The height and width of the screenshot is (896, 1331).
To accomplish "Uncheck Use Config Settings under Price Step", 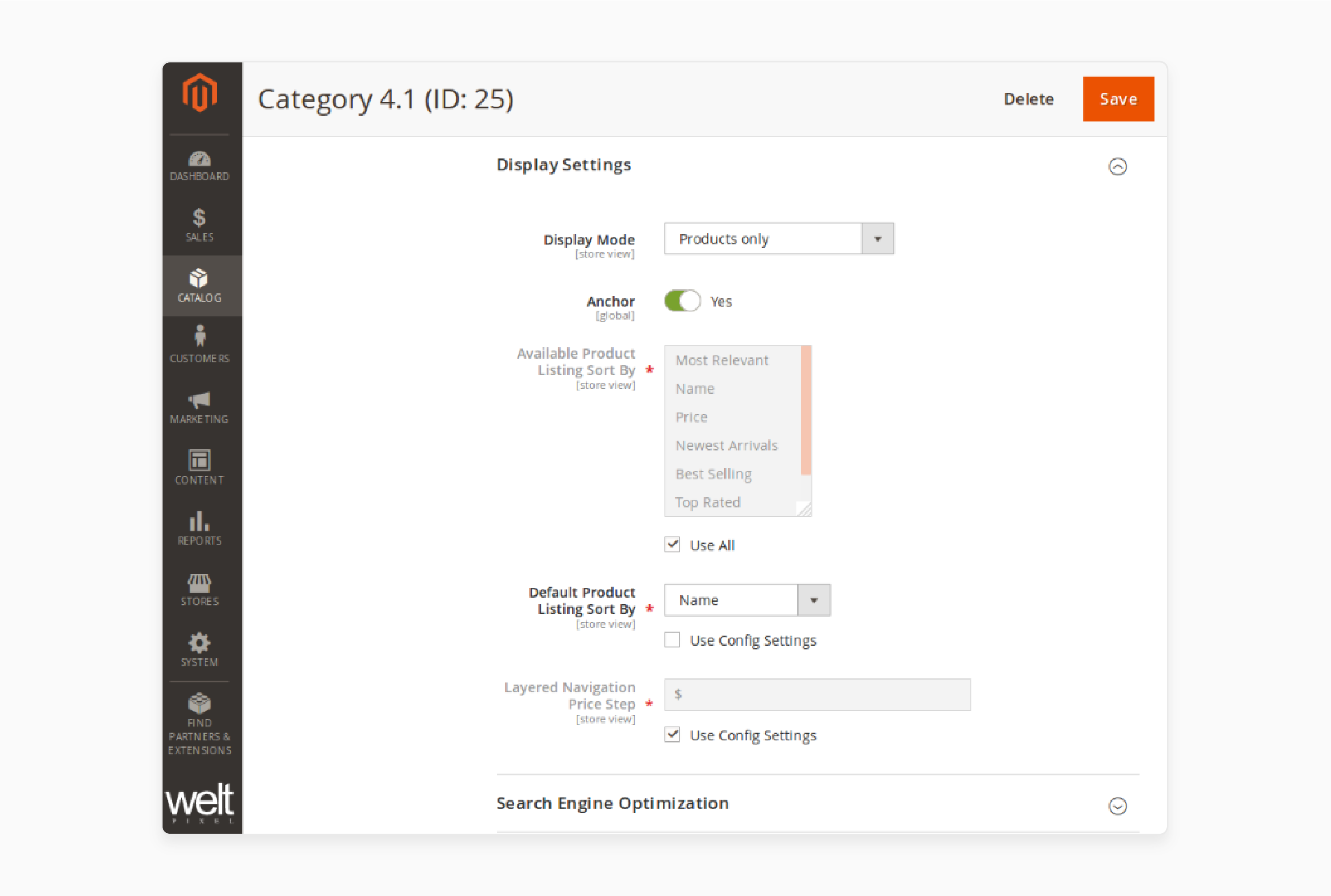I will click(x=673, y=734).
